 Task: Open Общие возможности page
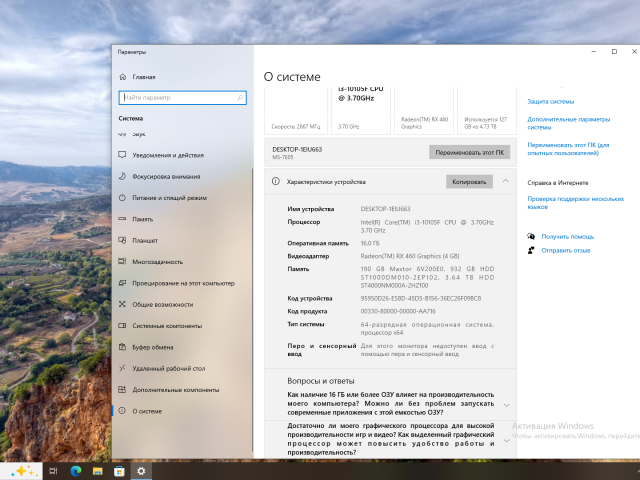pyautogui.click(x=162, y=304)
